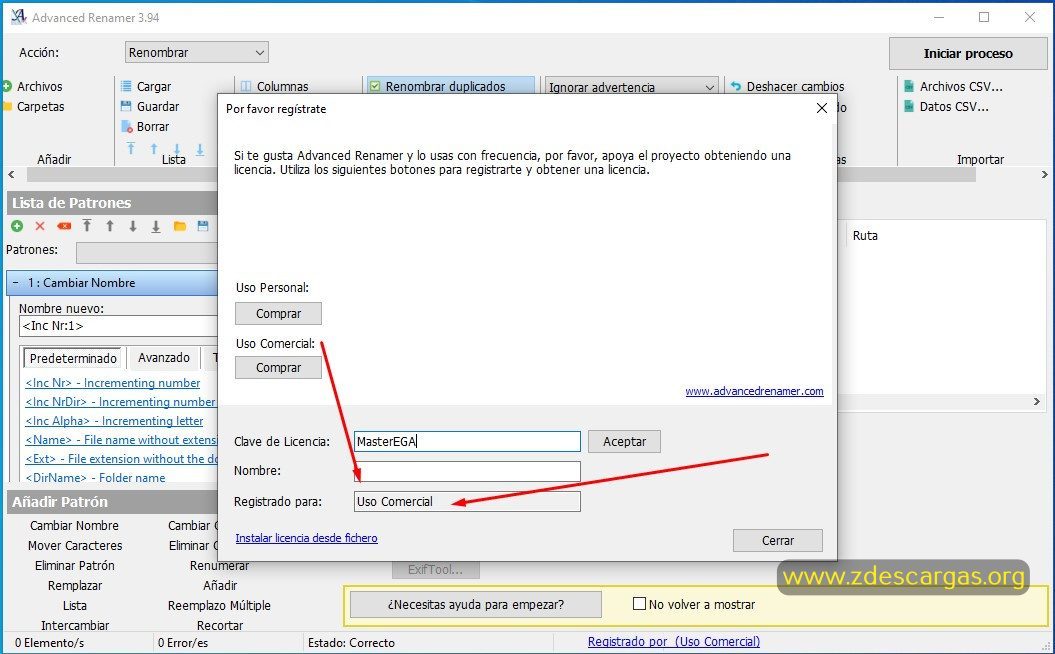Add the Renumerar pattern
The width and height of the screenshot is (1055, 654).
pos(219,565)
